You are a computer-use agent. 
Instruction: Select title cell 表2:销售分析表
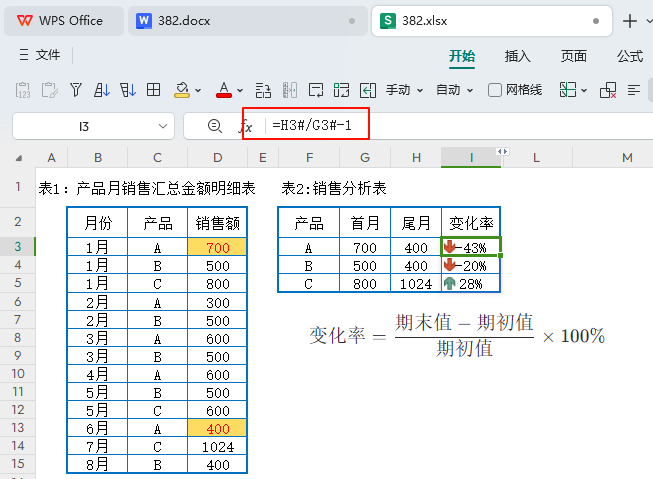[334, 188]
